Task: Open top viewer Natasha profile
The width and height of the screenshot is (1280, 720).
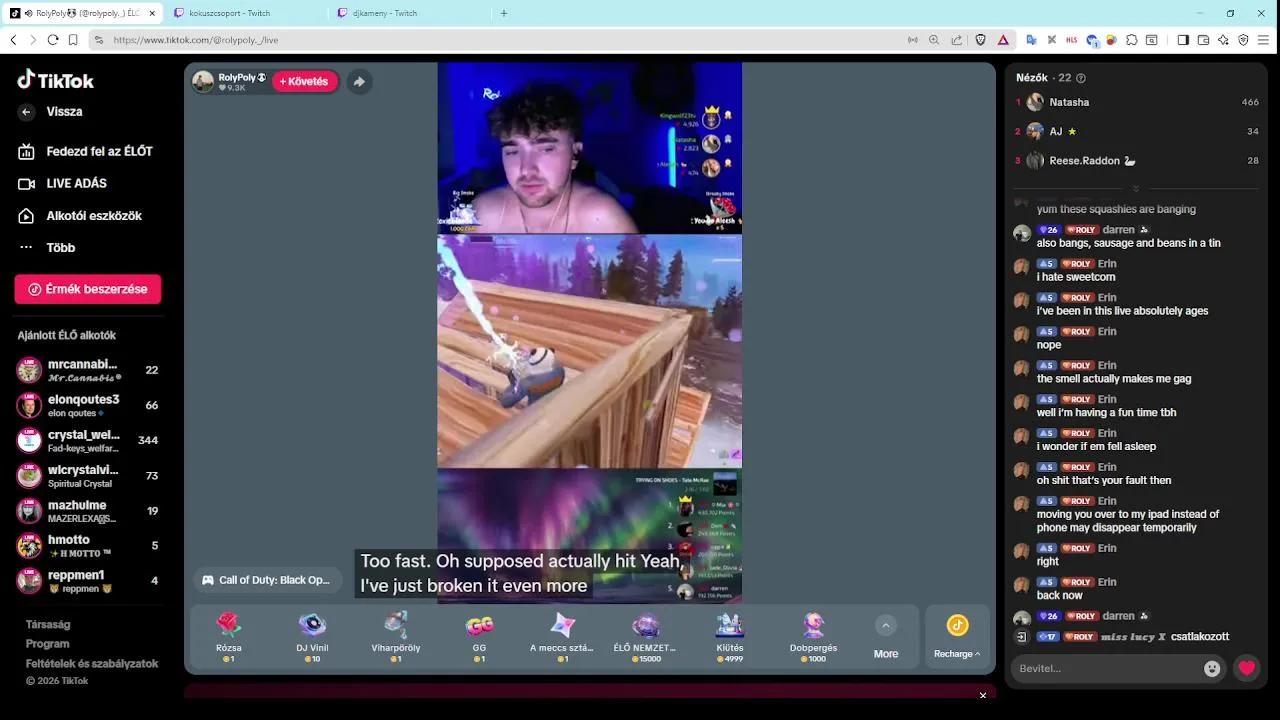Action: click(x=1136, y=102)
